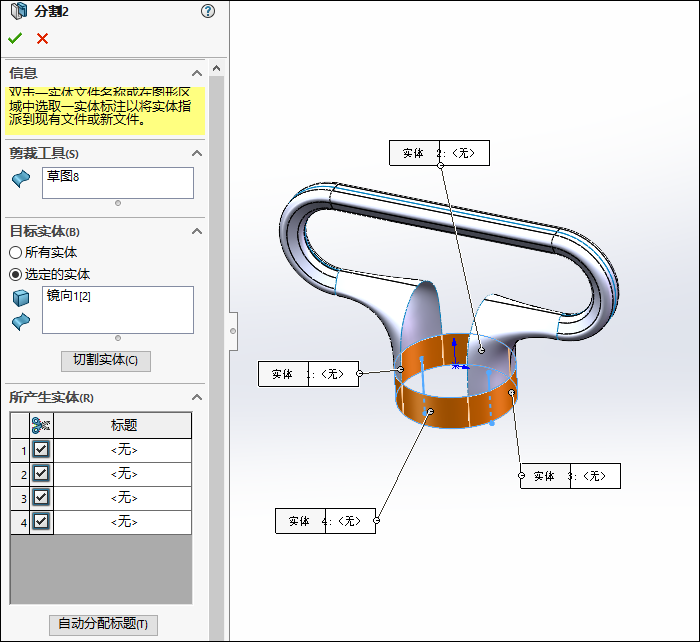Collapse the 所产生实体 section
The height and width of the screenshot is (642, 700).
[197, 397]
